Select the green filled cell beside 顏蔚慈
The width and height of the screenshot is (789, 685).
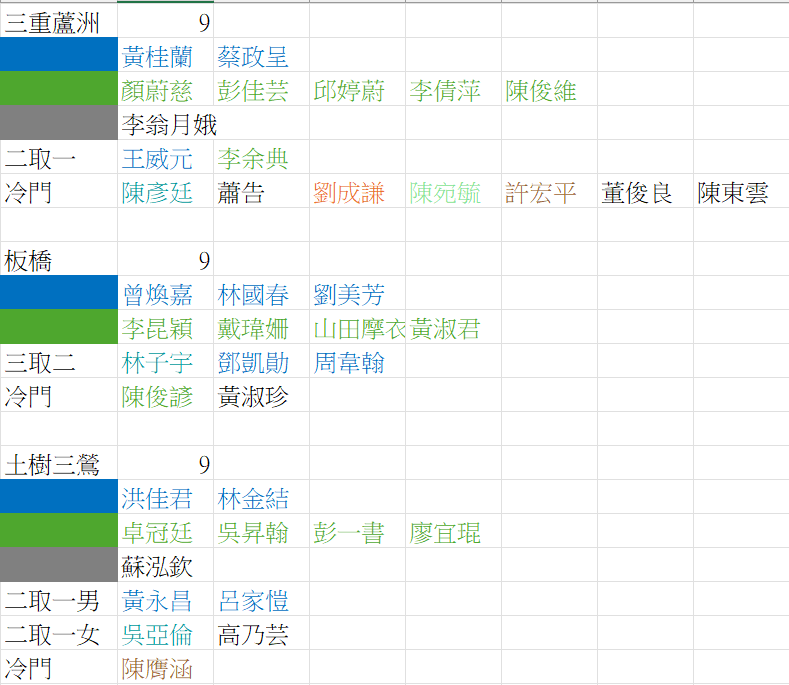[59, 89]
